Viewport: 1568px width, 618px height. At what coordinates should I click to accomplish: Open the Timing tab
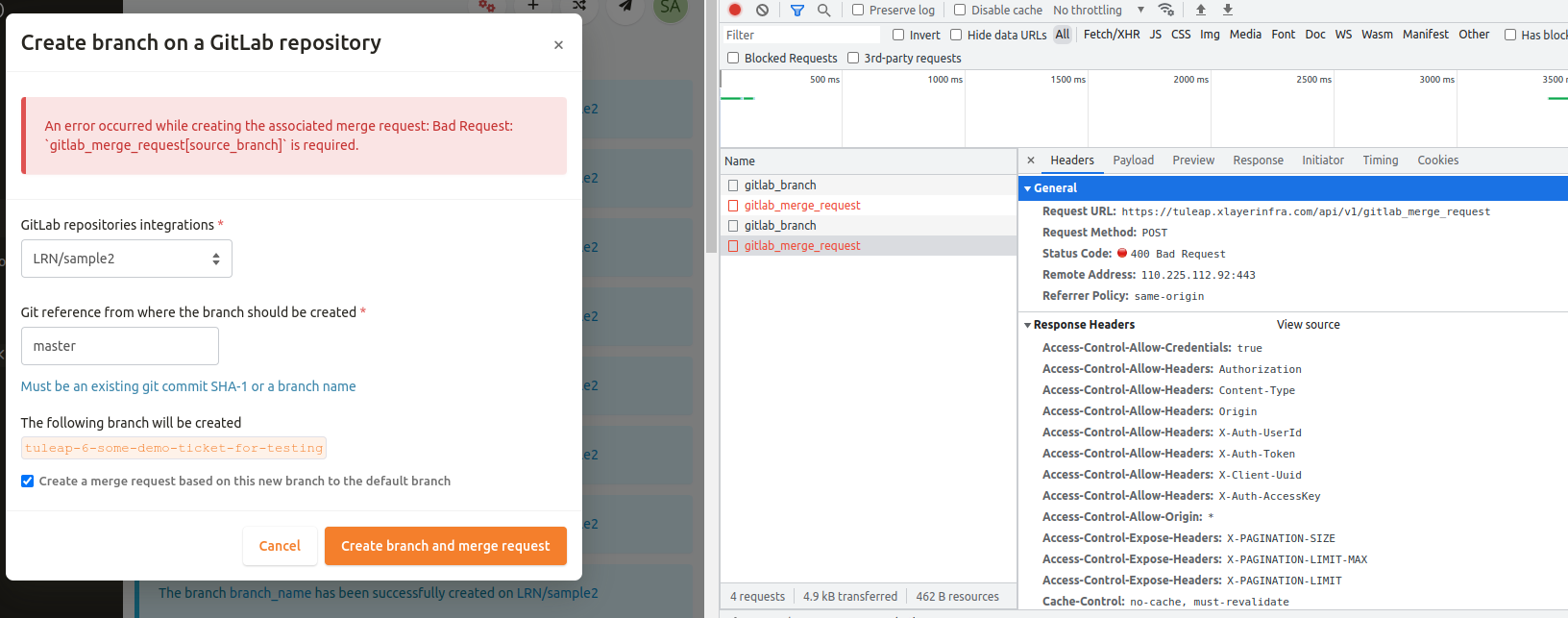[1381, 161]
